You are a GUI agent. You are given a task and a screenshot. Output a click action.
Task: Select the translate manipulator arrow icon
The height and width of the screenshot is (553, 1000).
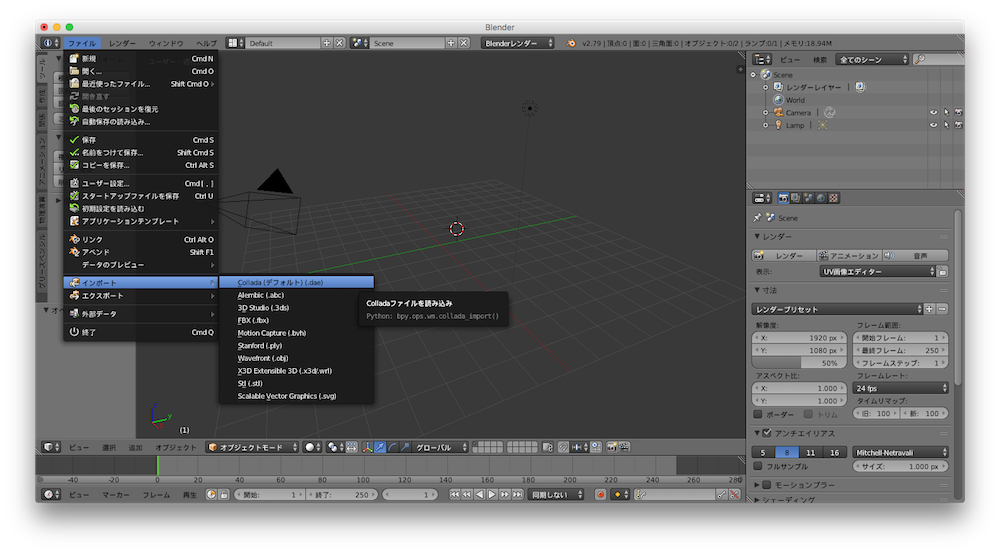pos(380,448)
